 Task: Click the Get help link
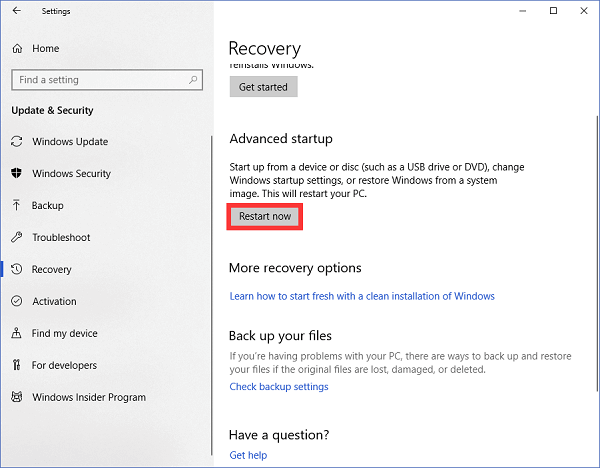(248, 455)
